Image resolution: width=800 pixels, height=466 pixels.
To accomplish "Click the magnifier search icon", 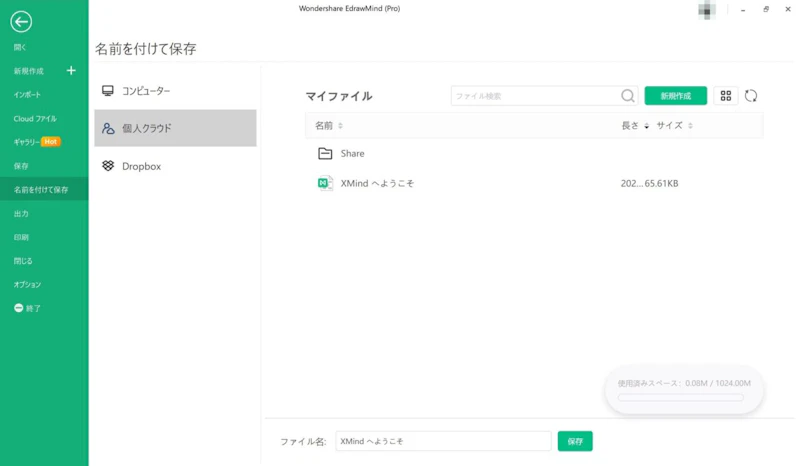I will click(628, 96).
